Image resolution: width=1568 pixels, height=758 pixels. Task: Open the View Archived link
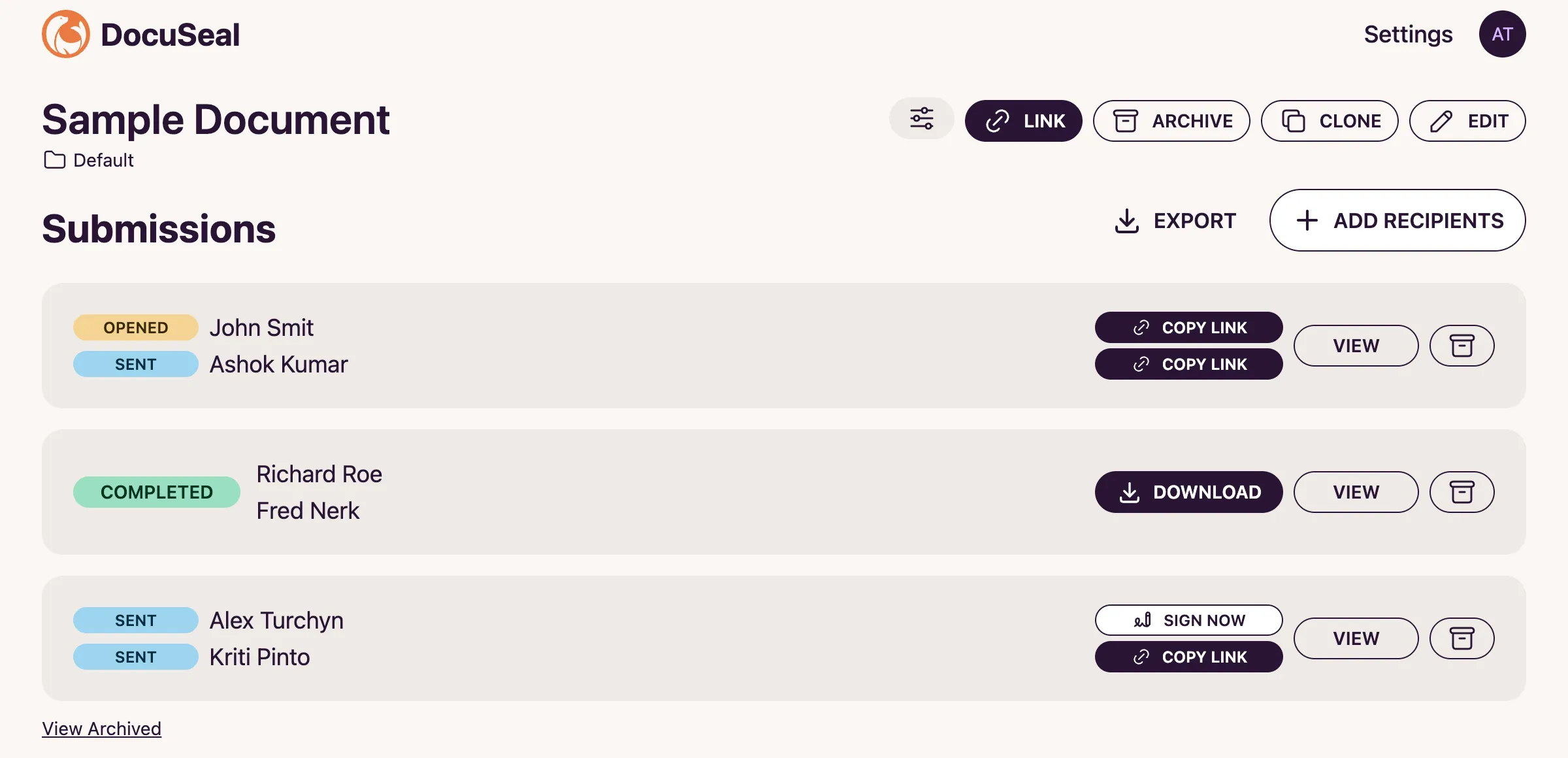(101, 729)
